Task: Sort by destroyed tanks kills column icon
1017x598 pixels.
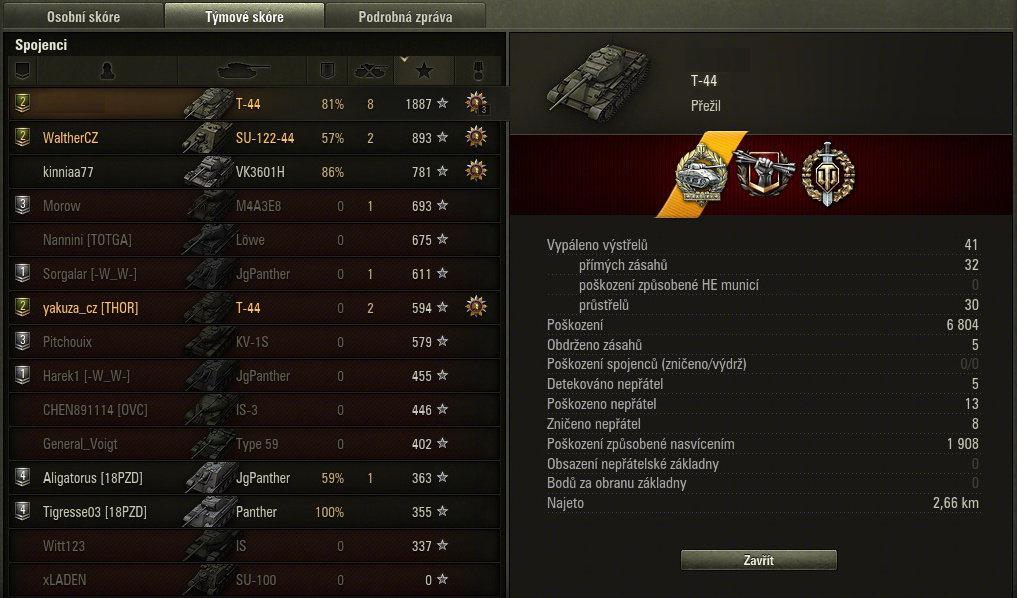Action: coord(370,71)
